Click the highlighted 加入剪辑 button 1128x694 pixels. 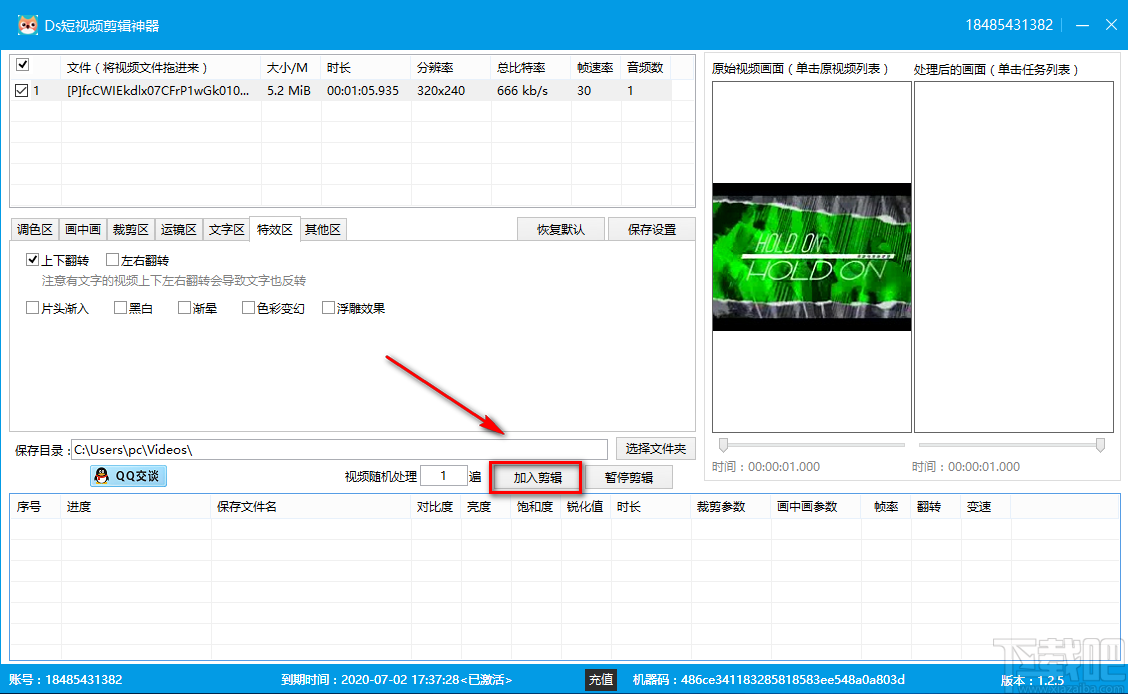click(x=537, y=477)
